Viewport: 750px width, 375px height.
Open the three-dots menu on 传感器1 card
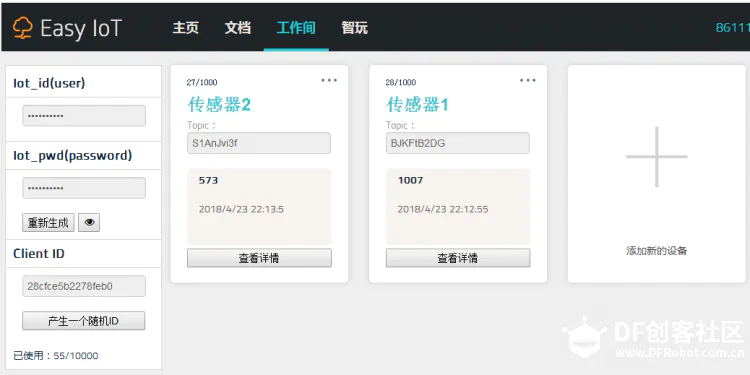[528, 80]
